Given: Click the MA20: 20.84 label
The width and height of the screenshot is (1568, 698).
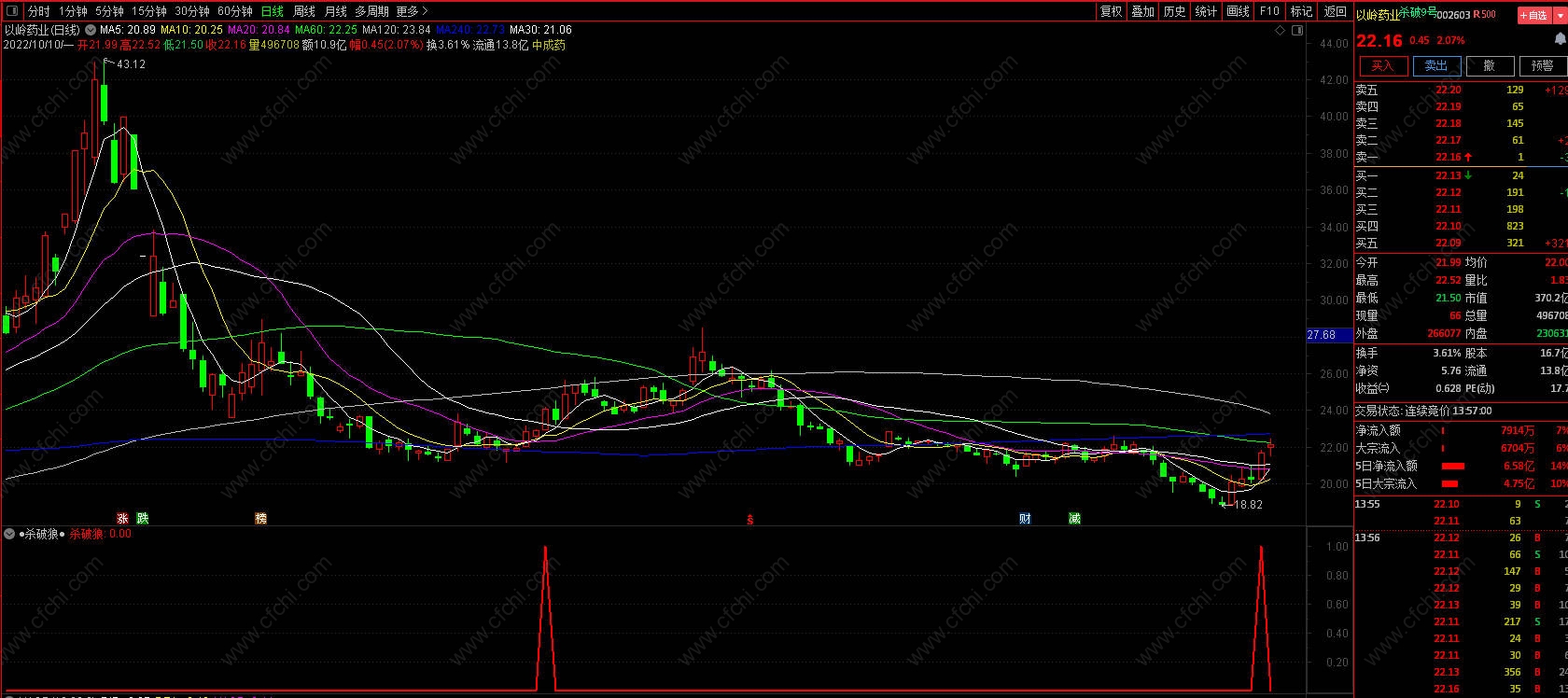Looking at the screenshot, I should click(x=259, y=30).
